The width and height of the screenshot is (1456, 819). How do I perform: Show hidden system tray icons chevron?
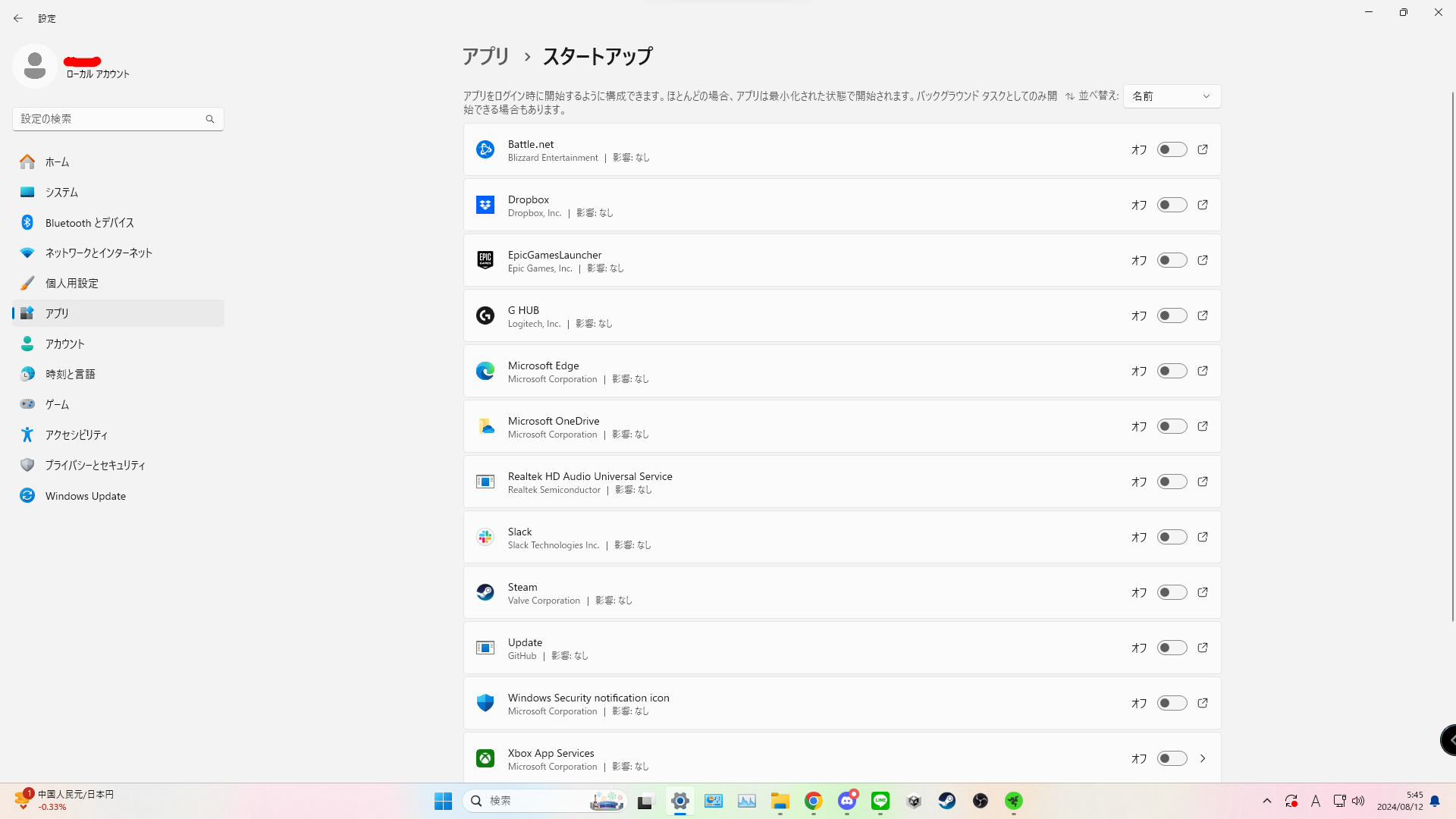pos(1266,801)
